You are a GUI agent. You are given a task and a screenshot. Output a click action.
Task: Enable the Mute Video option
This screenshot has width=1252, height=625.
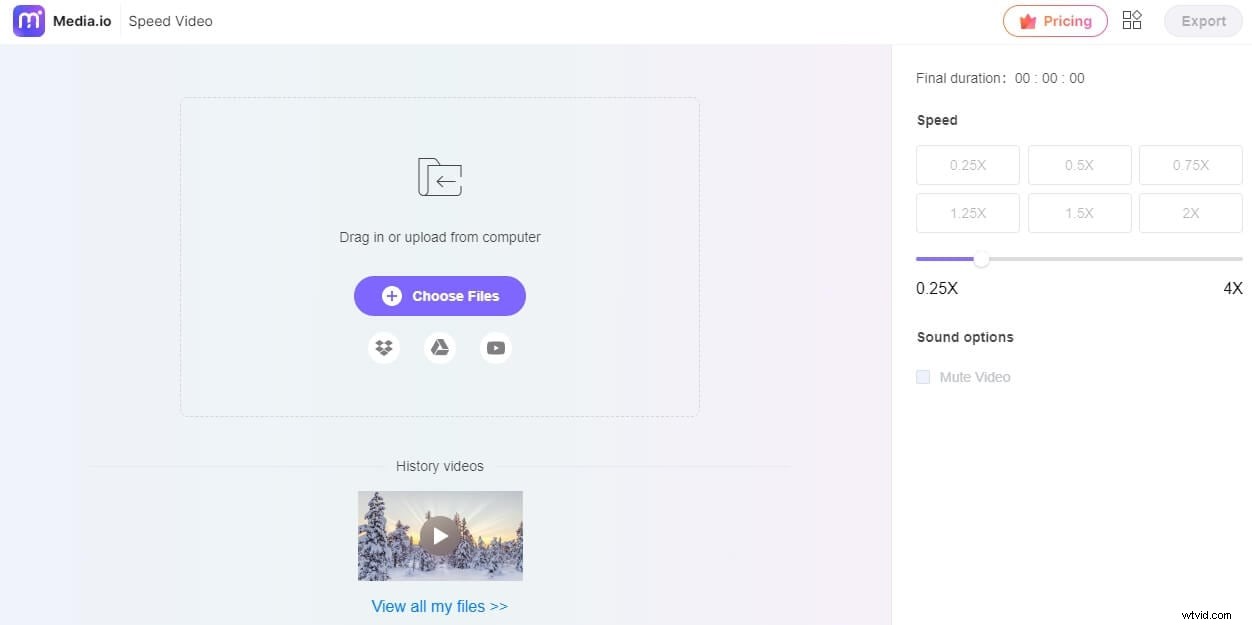tap(923, 377)
